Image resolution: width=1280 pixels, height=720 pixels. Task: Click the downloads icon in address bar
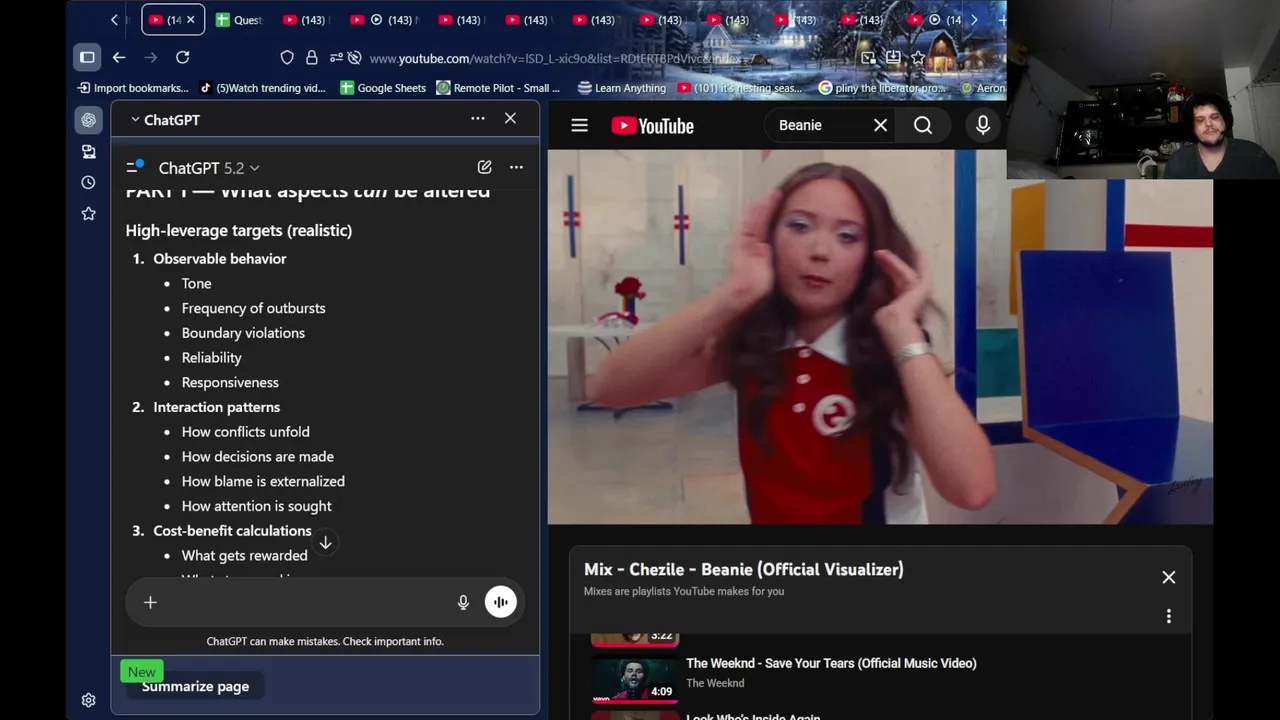coord(893,58)
